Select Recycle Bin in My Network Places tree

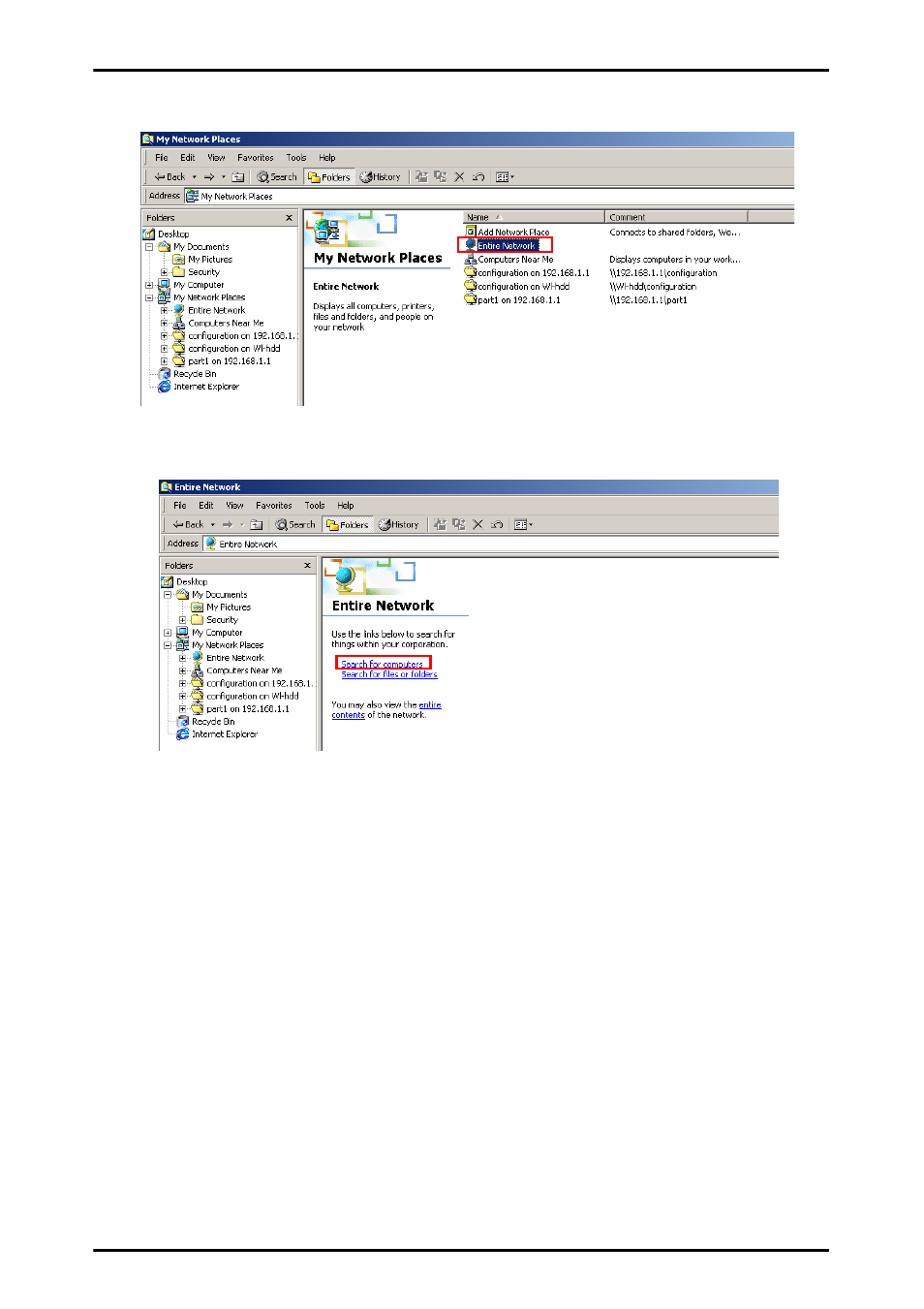(x=187, y=374)
